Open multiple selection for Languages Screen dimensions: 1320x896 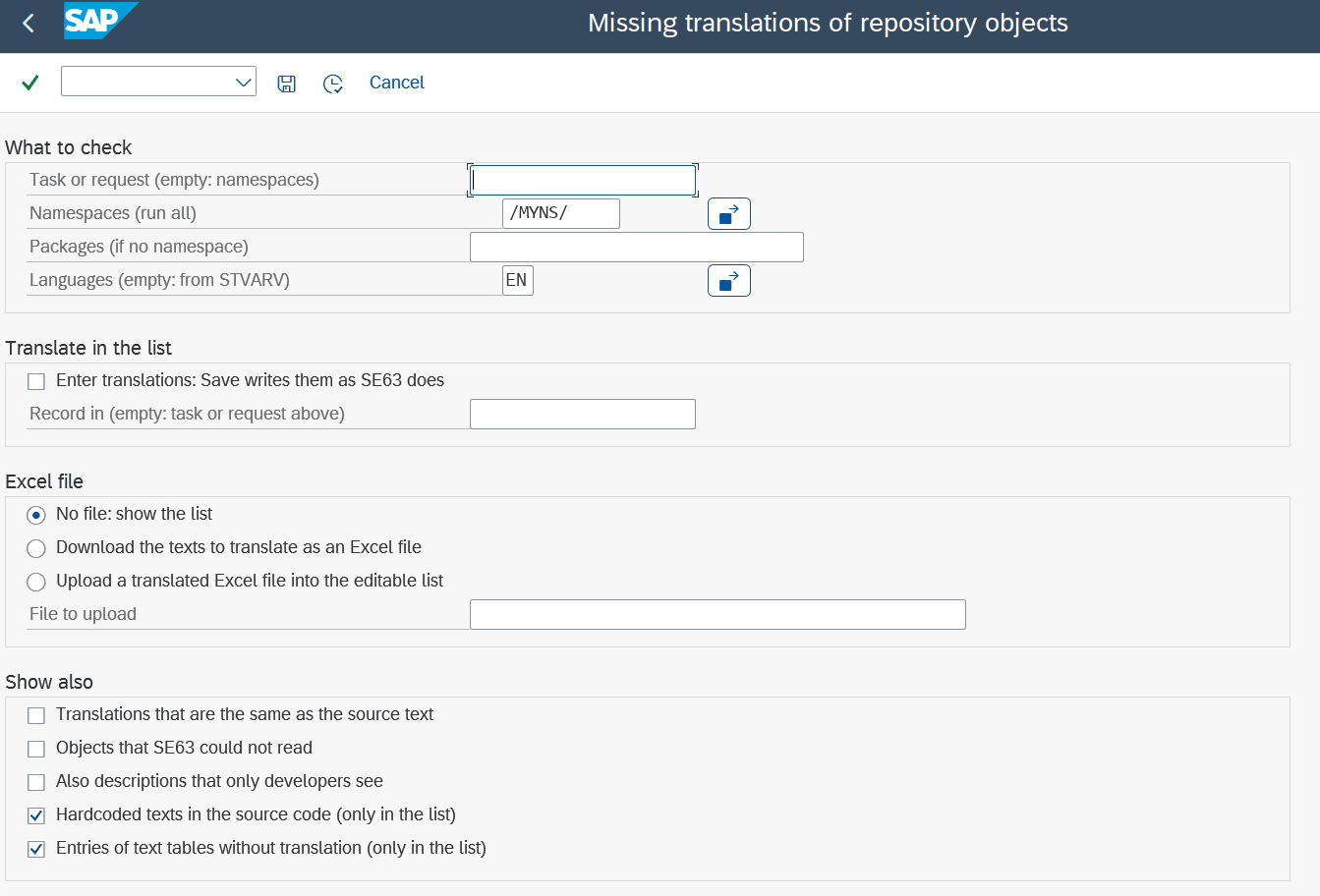coord(729,280)
